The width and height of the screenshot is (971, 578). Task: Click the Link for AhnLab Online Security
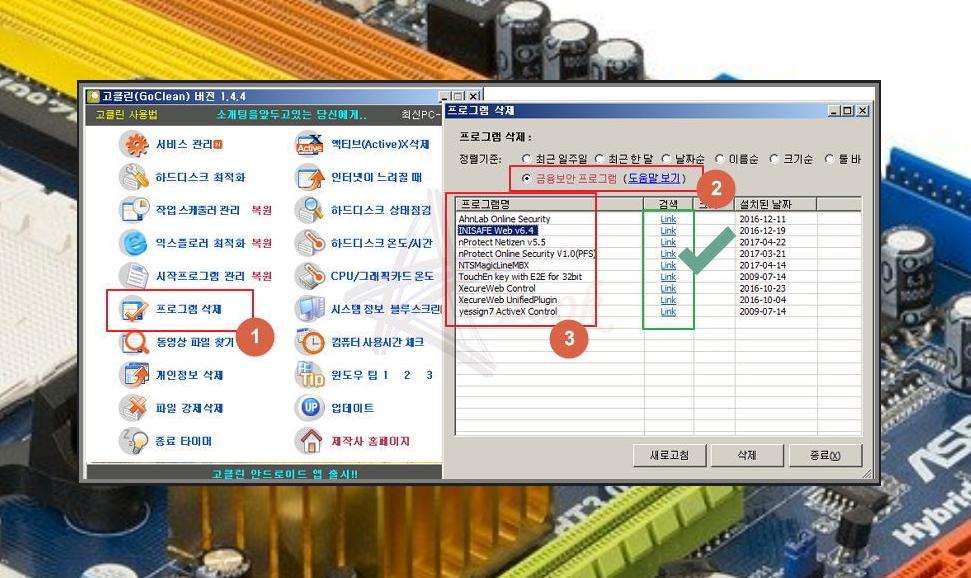668,219
